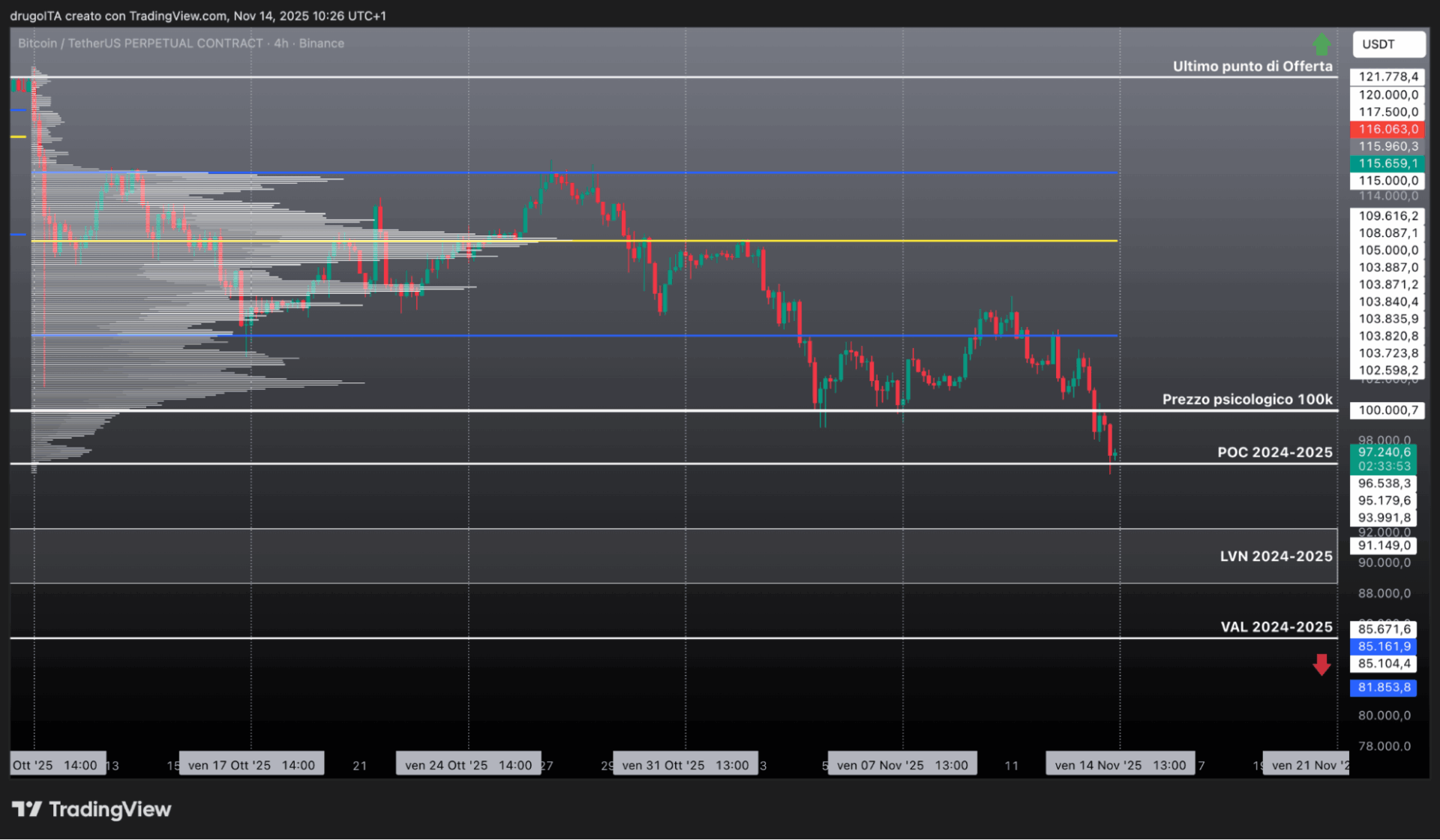Click the Ultimo punto di Offerta label
The height and width of the screenshot is (840, 1440).
click(x=1252, y=66)
